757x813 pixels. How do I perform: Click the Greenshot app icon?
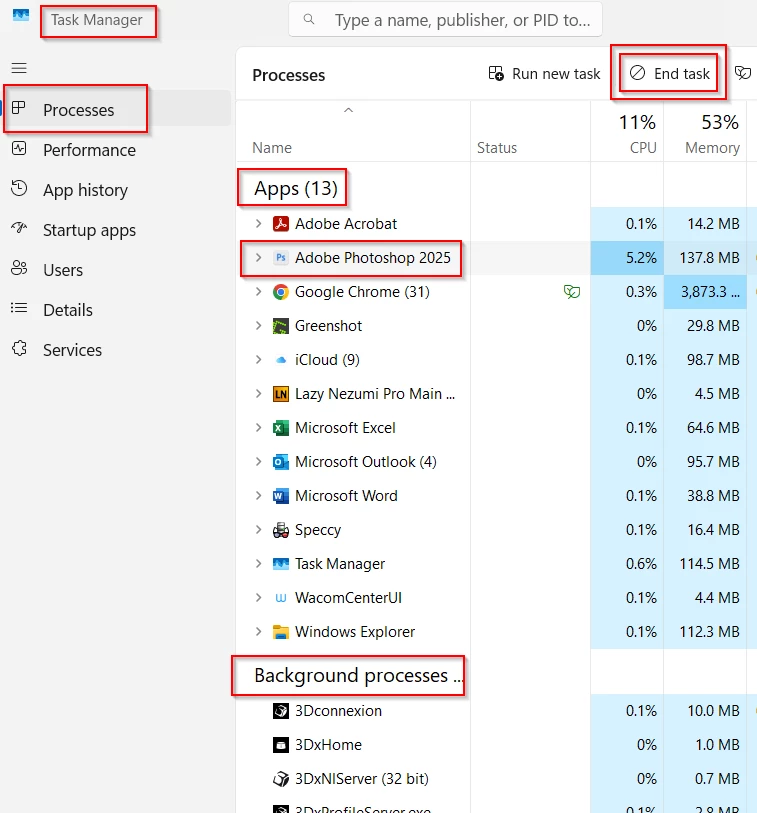pos(281,326)
